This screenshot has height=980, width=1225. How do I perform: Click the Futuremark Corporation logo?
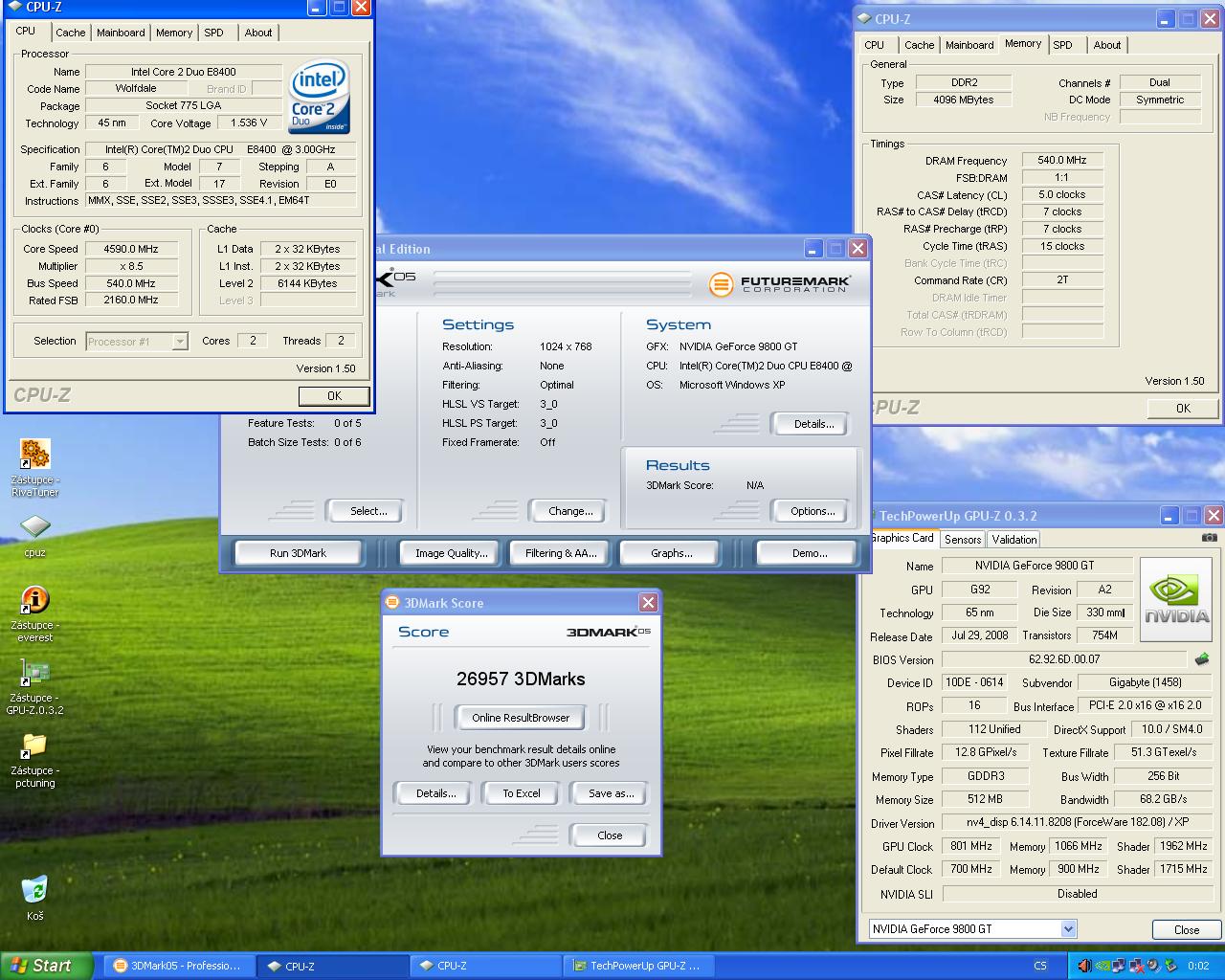coord(779,284)
